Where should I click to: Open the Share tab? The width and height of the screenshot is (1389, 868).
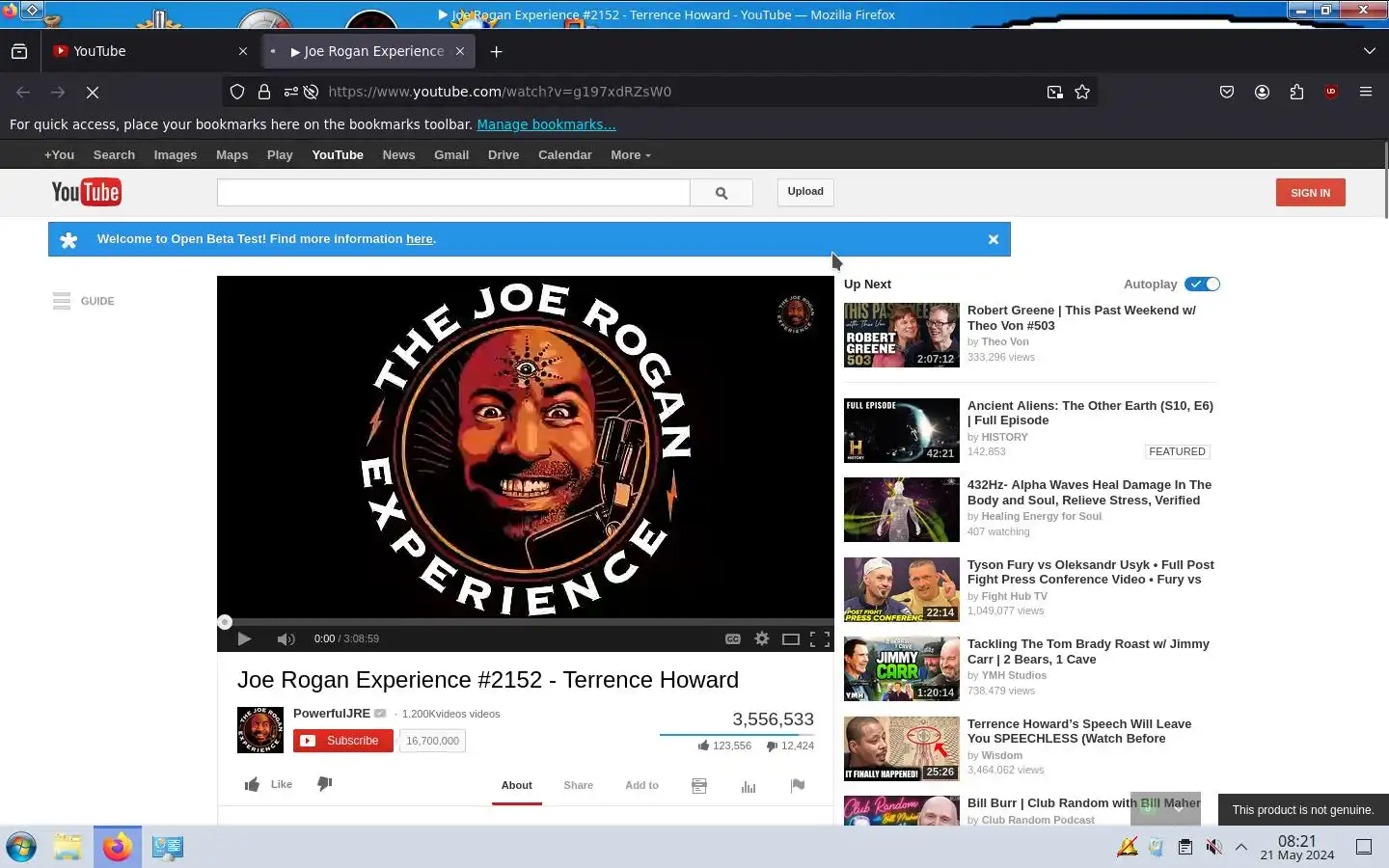(579, 785)
